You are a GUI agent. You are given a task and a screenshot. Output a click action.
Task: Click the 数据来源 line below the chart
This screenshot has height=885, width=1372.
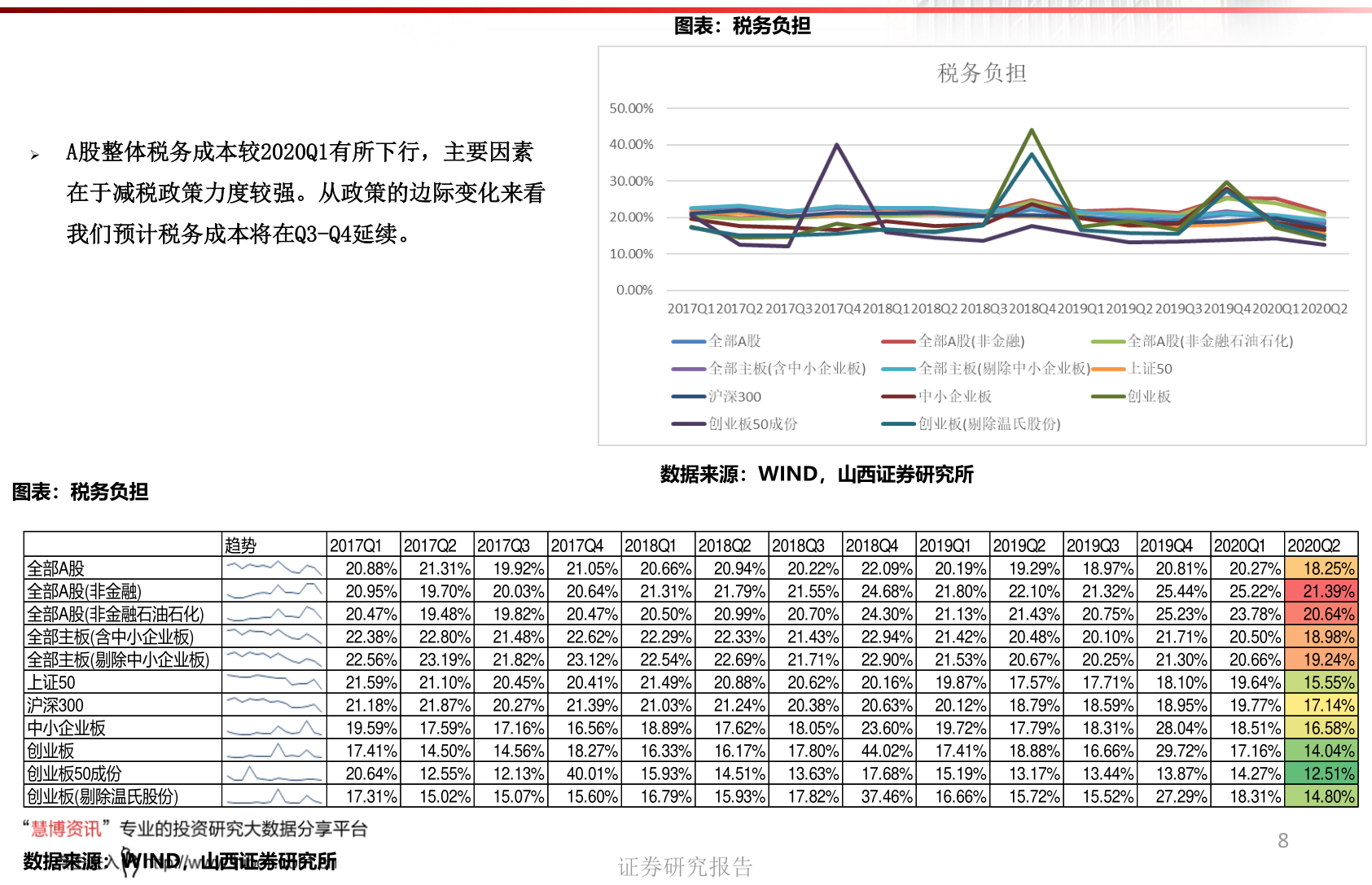[817, 474]
